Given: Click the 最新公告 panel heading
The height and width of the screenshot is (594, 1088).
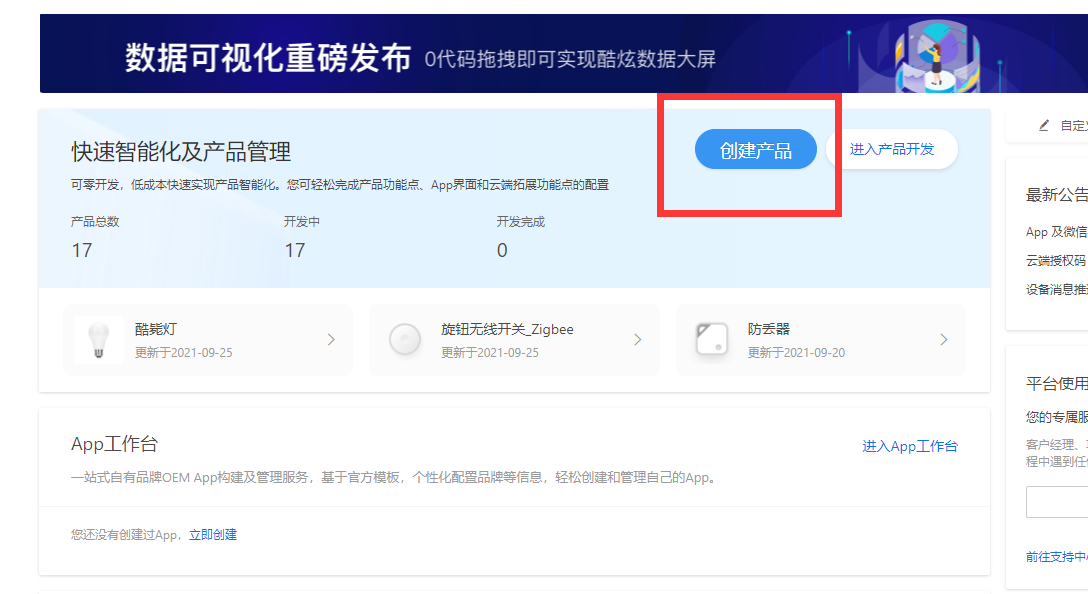Looking at the screenshot, I should coord(1057,195).
